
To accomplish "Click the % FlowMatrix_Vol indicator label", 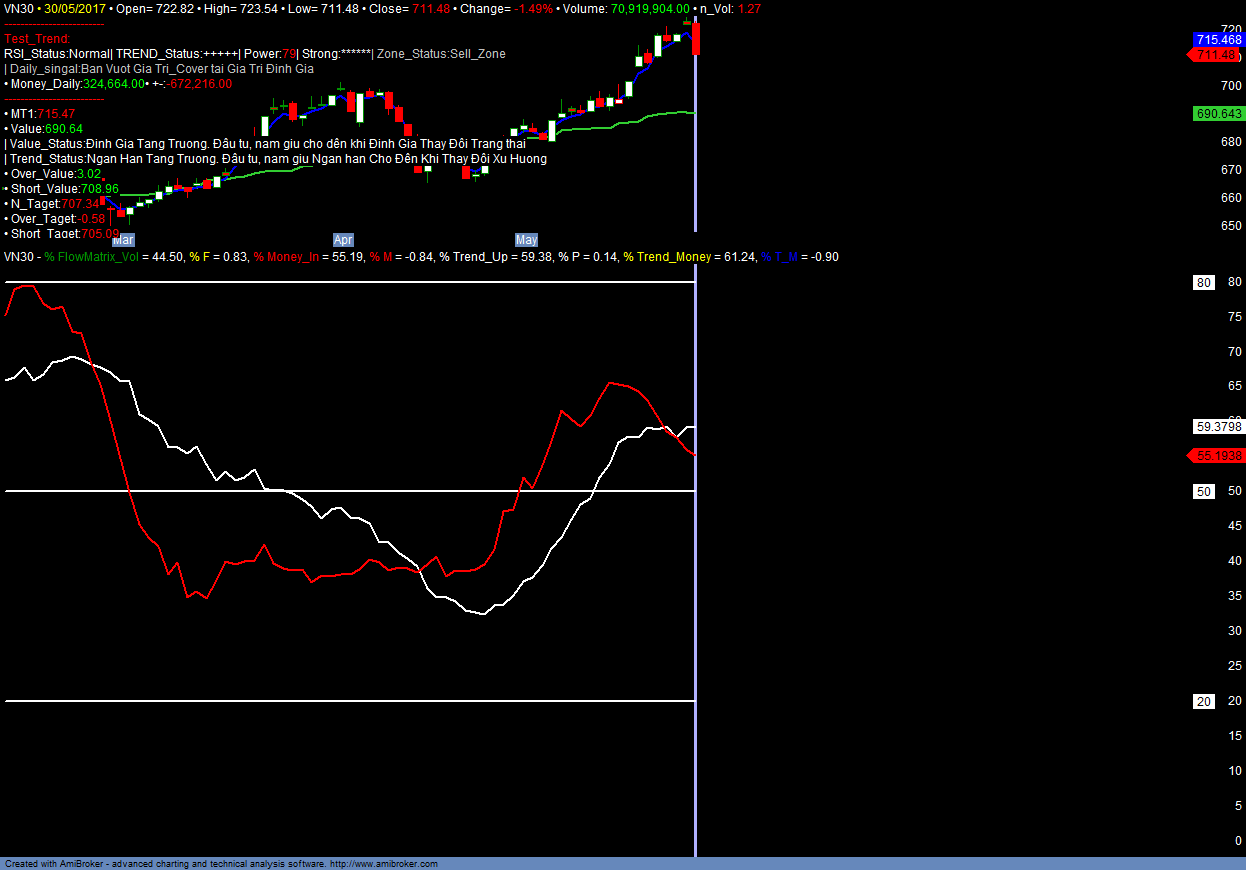I will (91, 257).
